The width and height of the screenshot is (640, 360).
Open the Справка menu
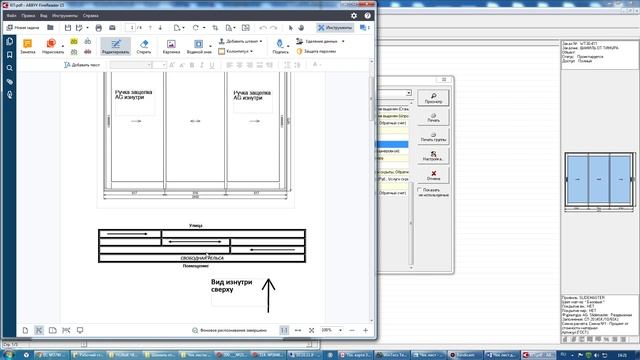click(x=90, y=16)
